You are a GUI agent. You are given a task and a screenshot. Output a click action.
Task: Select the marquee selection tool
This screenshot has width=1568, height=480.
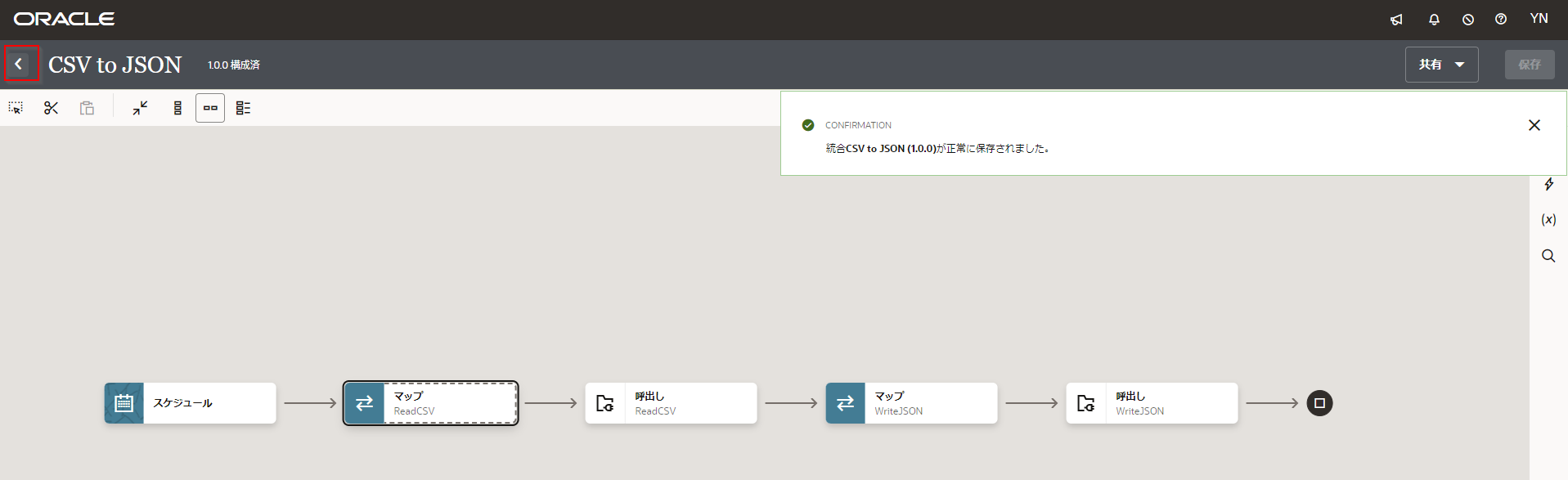[16, 108]
